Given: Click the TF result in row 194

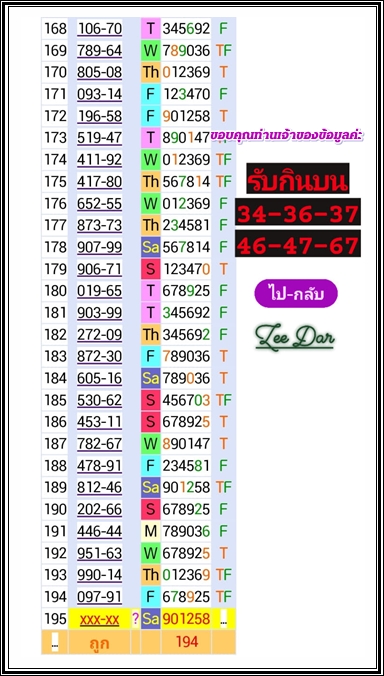Looking at the screenshot, I should tap(224, 597).
